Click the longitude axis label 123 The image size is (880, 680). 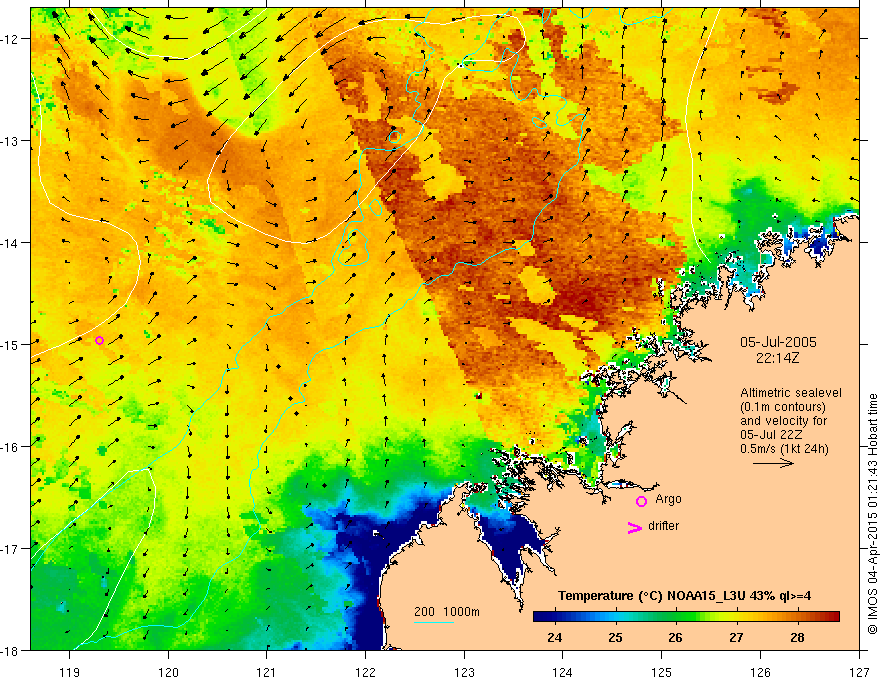click(x=464, y=672)
